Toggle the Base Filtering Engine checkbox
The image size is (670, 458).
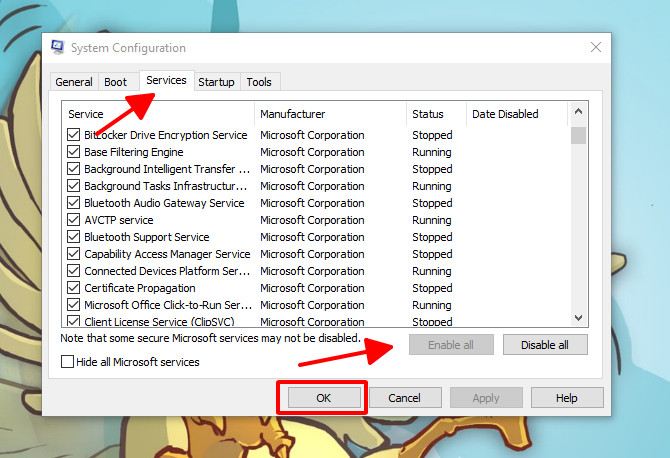(74, 152)
